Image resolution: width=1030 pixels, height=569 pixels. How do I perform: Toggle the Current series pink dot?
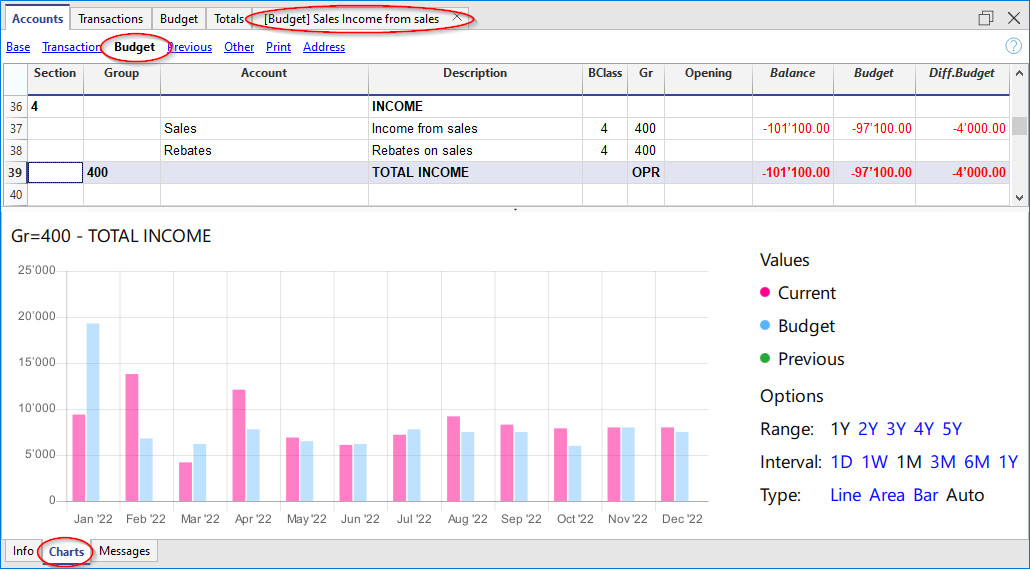pos(765,293)
